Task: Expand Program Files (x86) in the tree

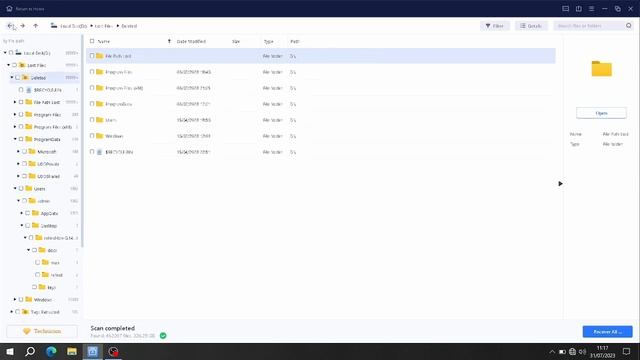Action: 15,127
